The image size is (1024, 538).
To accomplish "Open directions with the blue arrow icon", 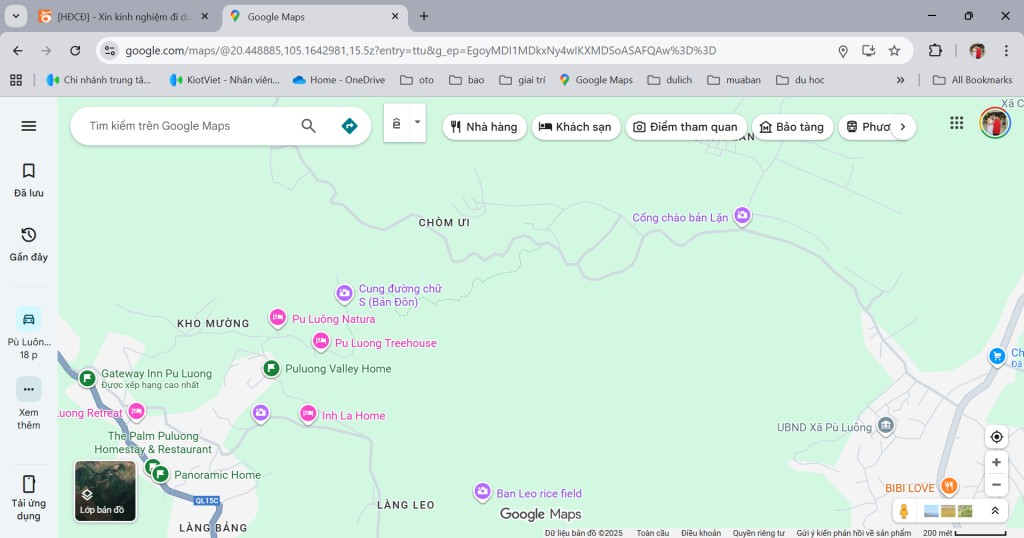I will click(x=349, y=126).
